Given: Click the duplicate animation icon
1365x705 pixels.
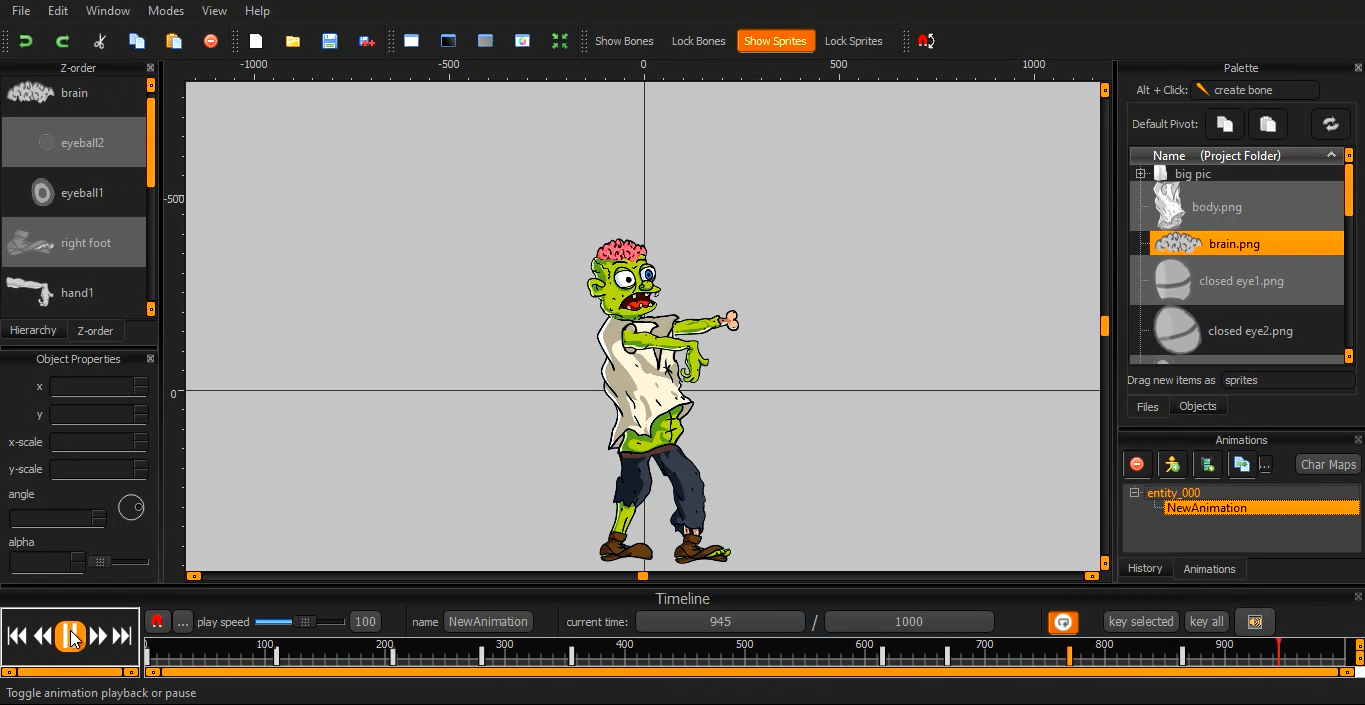Looking at the screenshot, I should coord(1242,464).
